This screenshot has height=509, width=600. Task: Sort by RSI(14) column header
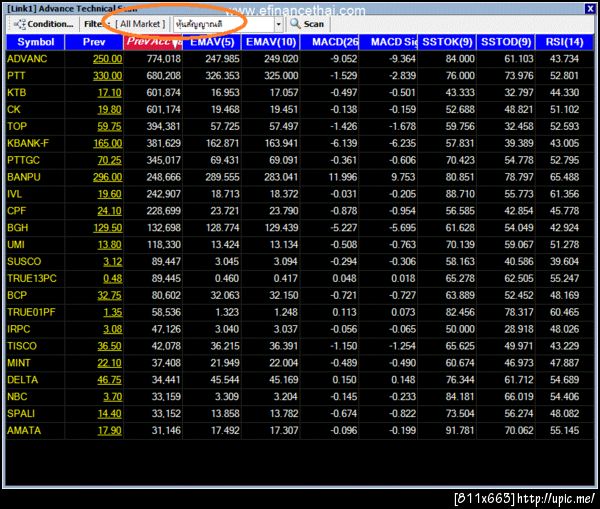click(x=564, y=42)
